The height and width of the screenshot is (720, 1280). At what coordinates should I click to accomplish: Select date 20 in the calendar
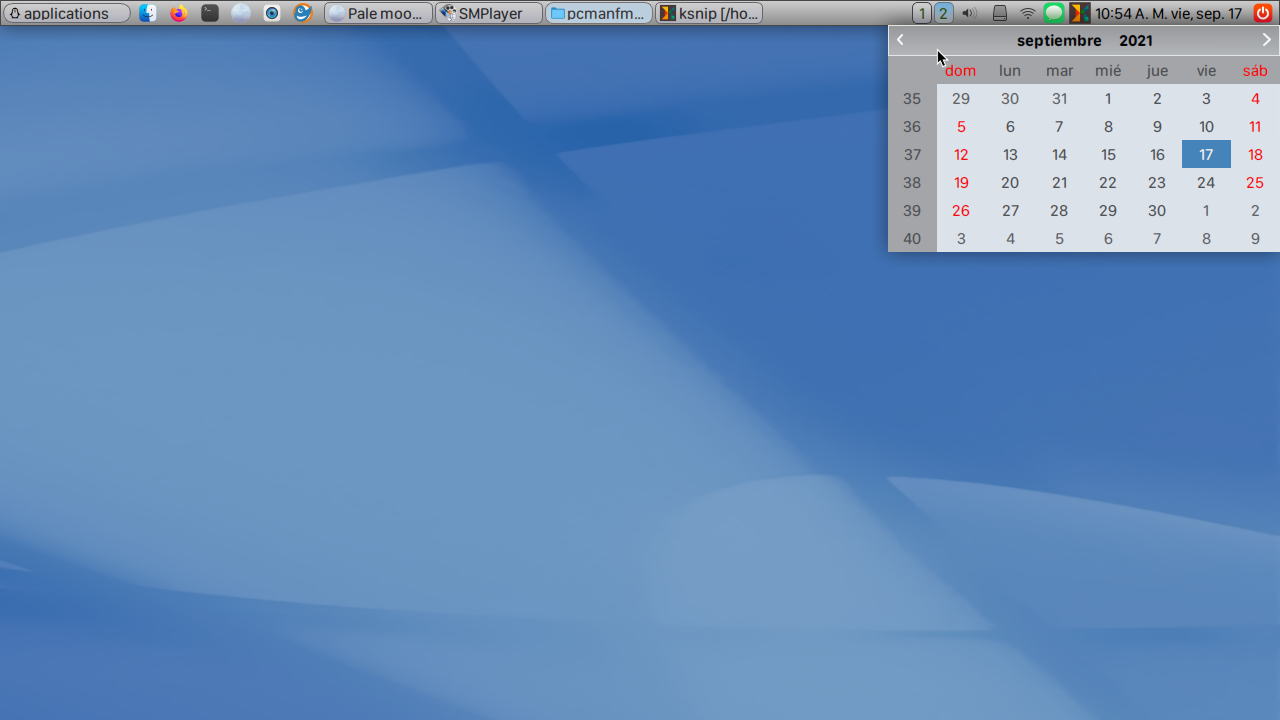click(1010, 182)
